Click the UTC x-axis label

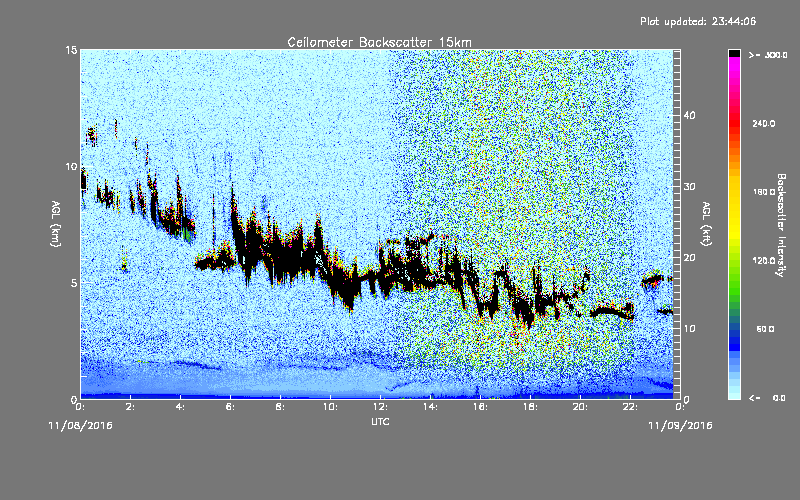[380, 421]
